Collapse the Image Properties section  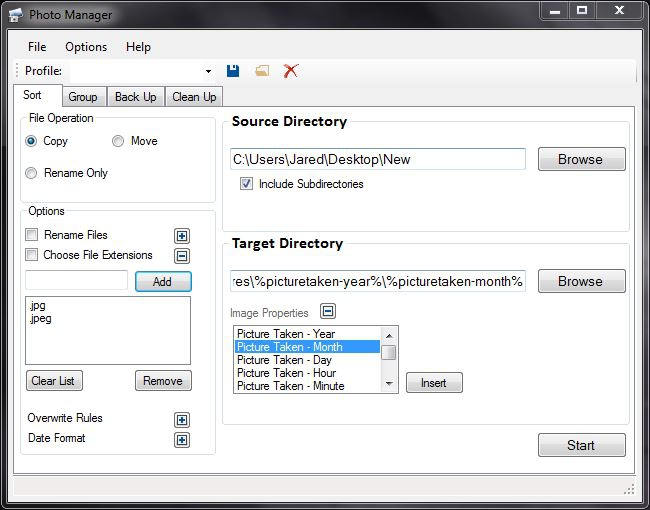[328, 311]
